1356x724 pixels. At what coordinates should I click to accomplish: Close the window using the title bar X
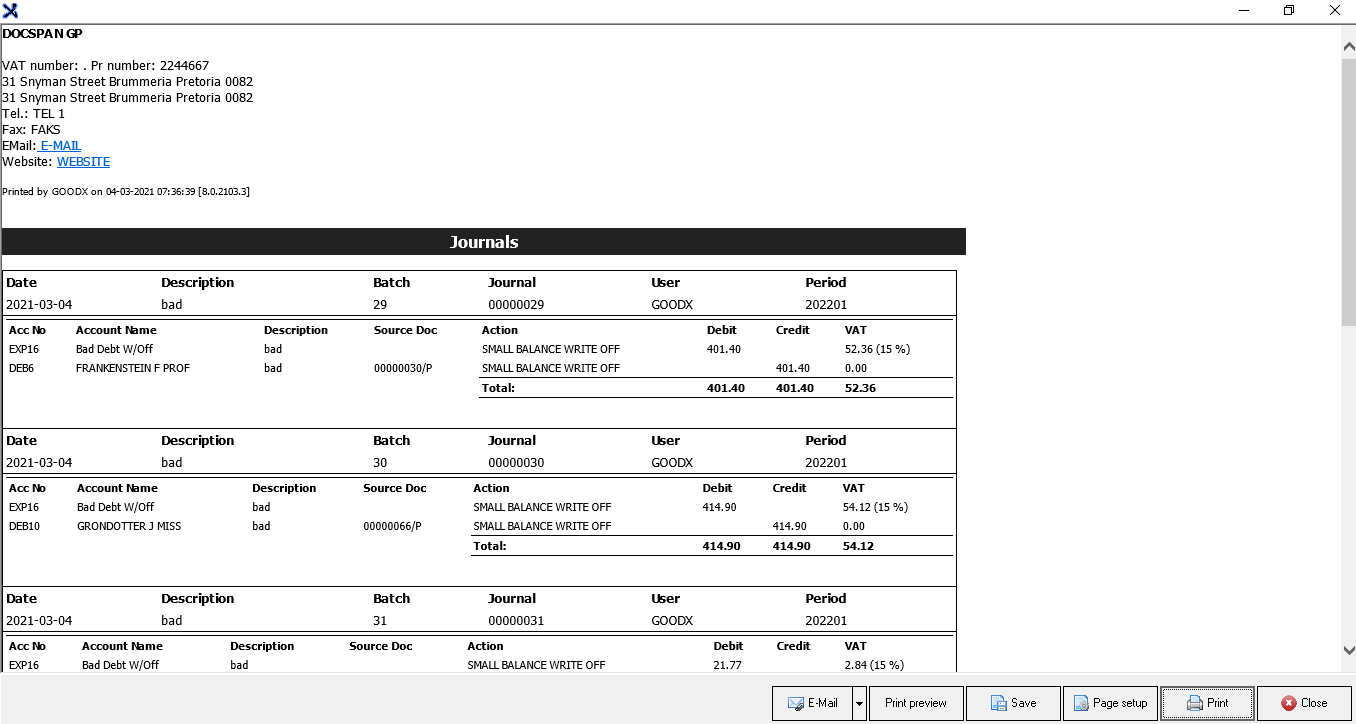coord(1334,11)
